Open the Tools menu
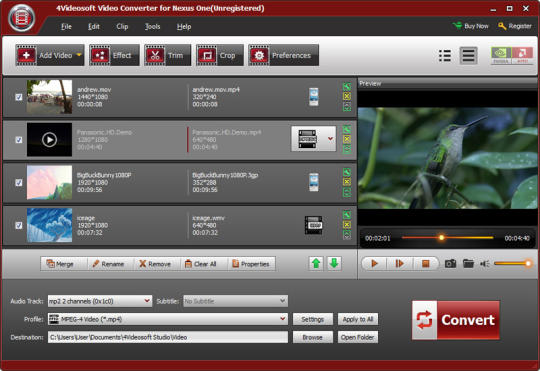The height and width of the screenshot is (371, 540). (152, 27)
